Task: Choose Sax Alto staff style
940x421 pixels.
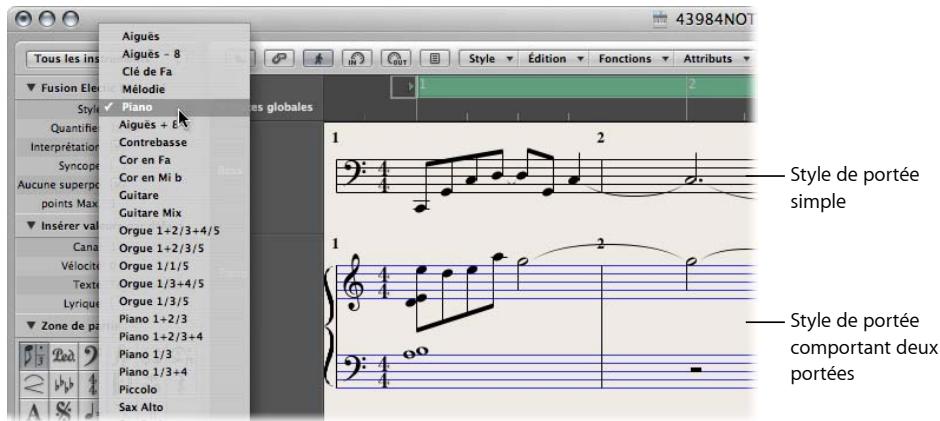Action: pyautogui.click(x=174, y=407)
